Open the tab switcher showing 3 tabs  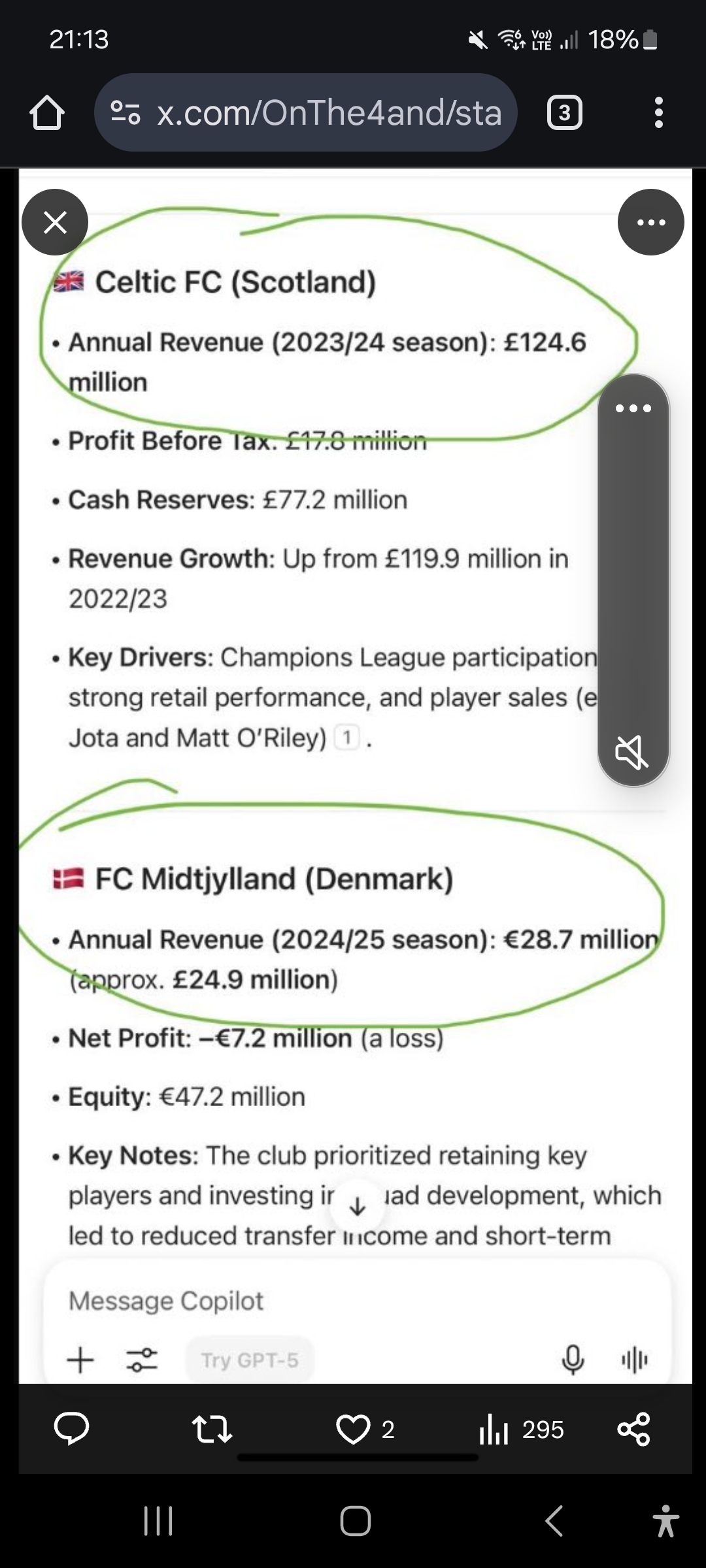(564, 112)
